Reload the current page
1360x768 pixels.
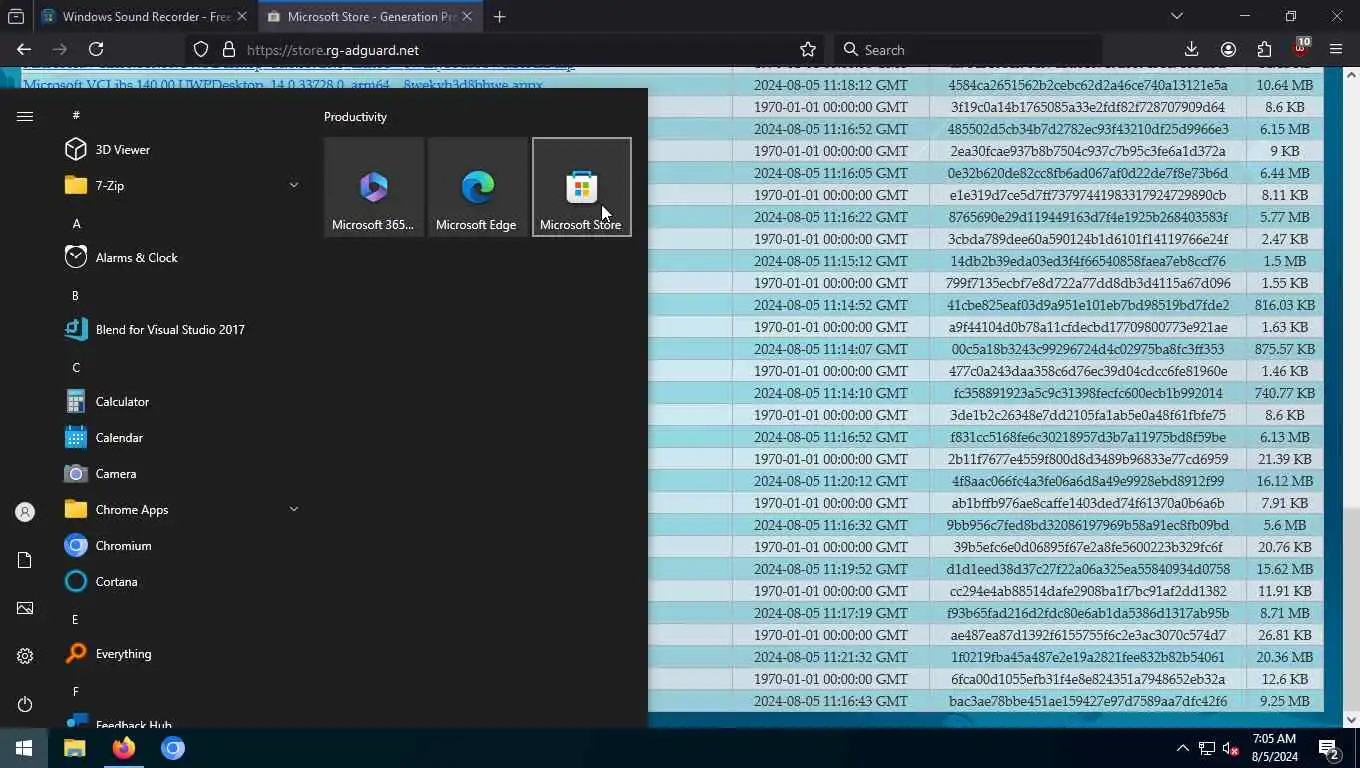tap(96, 49)
